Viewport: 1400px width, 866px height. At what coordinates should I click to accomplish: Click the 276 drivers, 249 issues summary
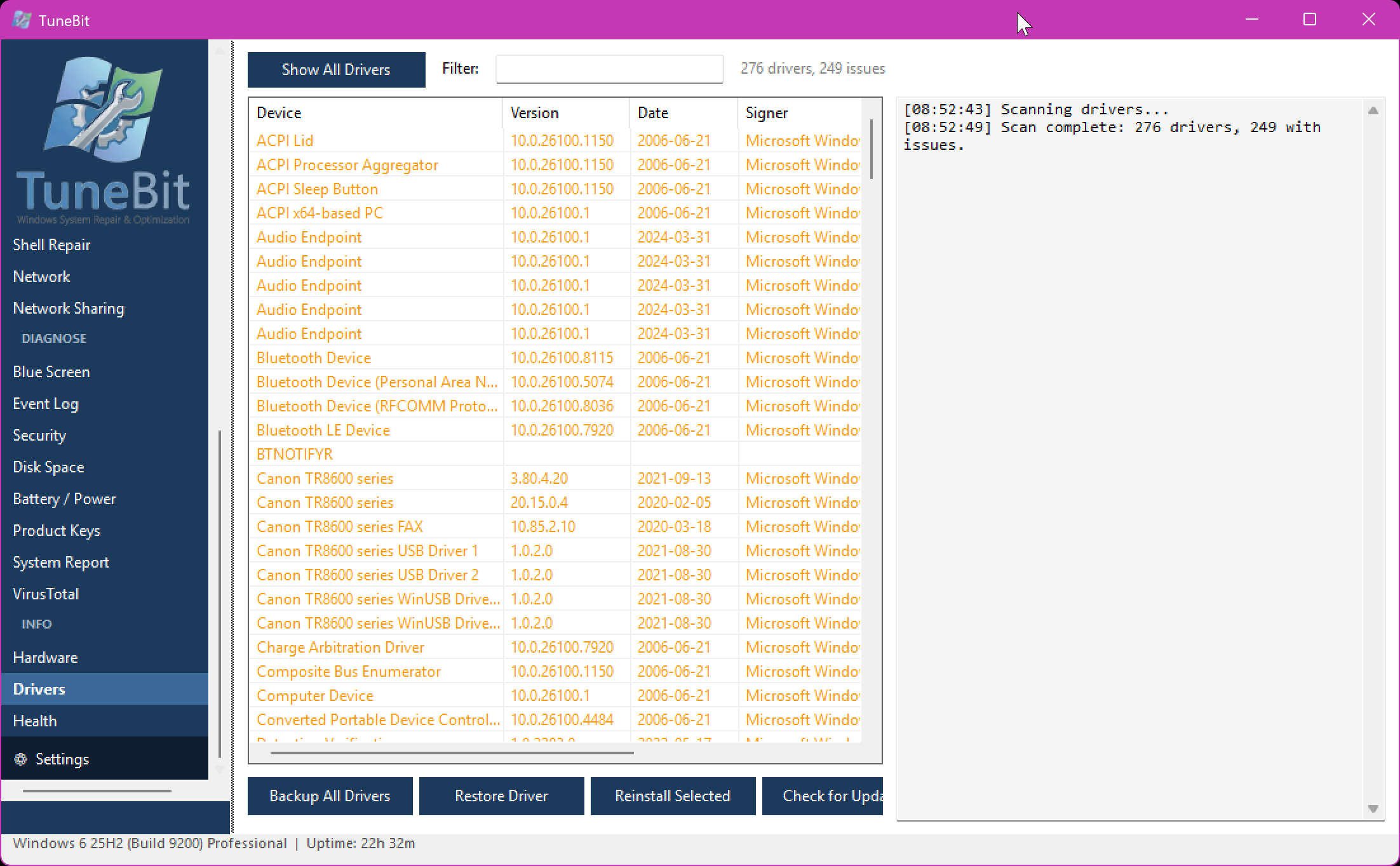812,69
